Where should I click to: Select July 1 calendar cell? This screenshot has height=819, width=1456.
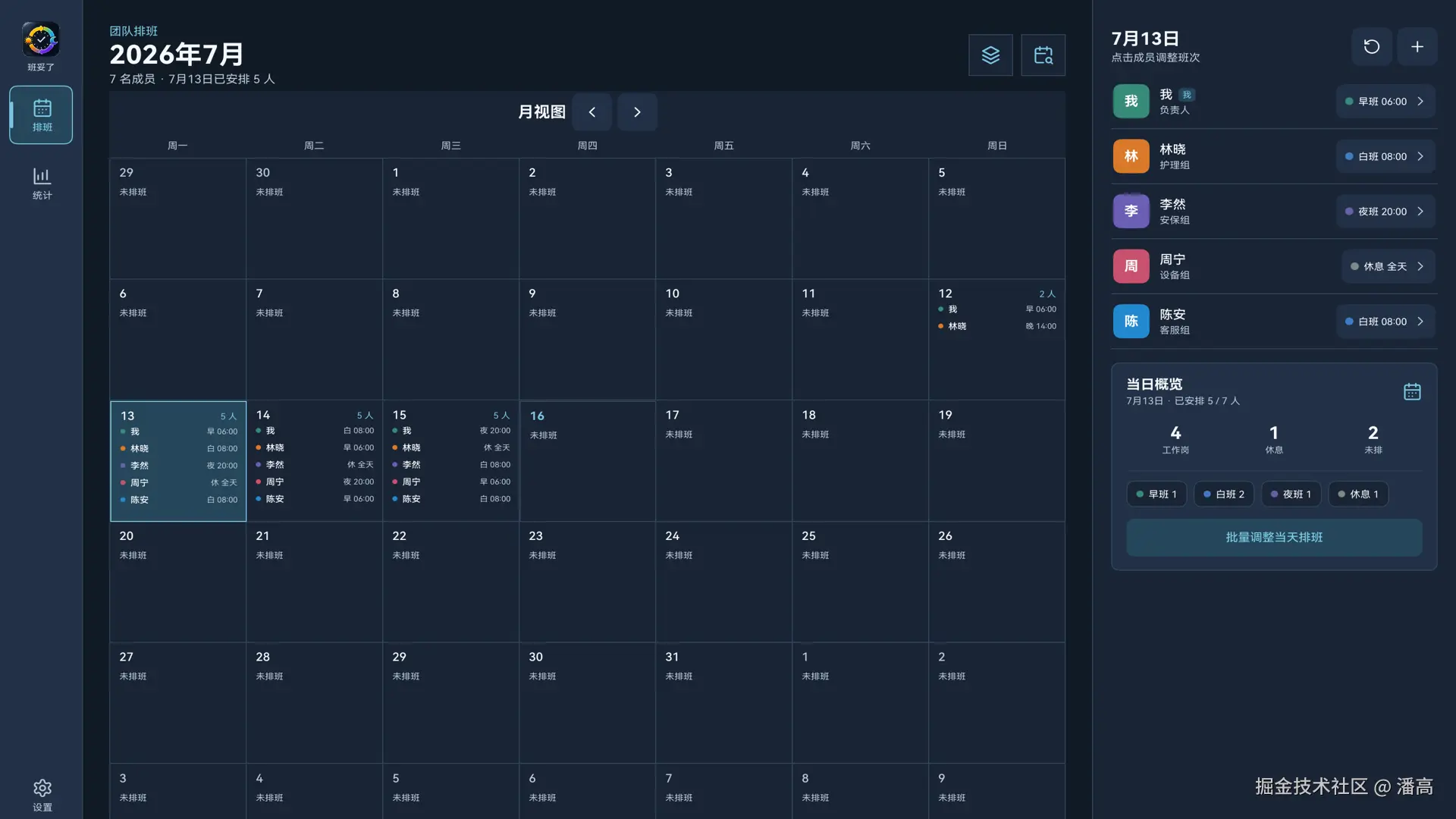click(x=451, y=218)
